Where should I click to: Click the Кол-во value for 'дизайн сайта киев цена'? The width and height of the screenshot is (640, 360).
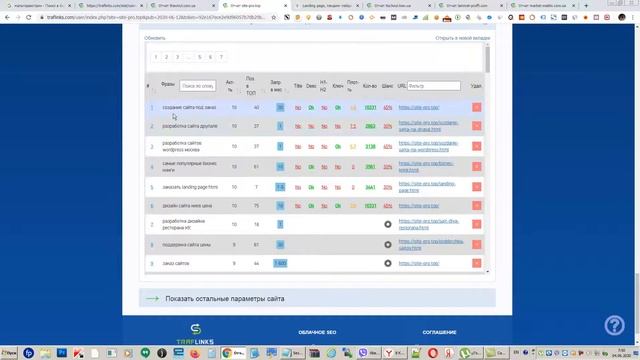(x=370, y=206)
